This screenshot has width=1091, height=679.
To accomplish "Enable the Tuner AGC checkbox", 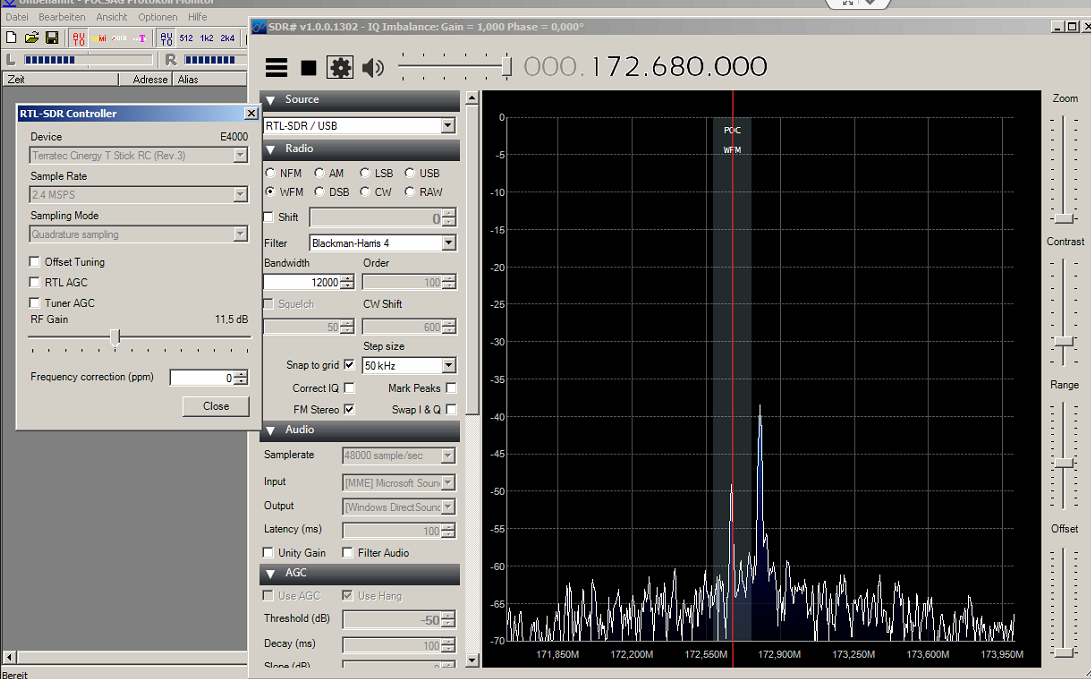I will [x=35, y=303].
